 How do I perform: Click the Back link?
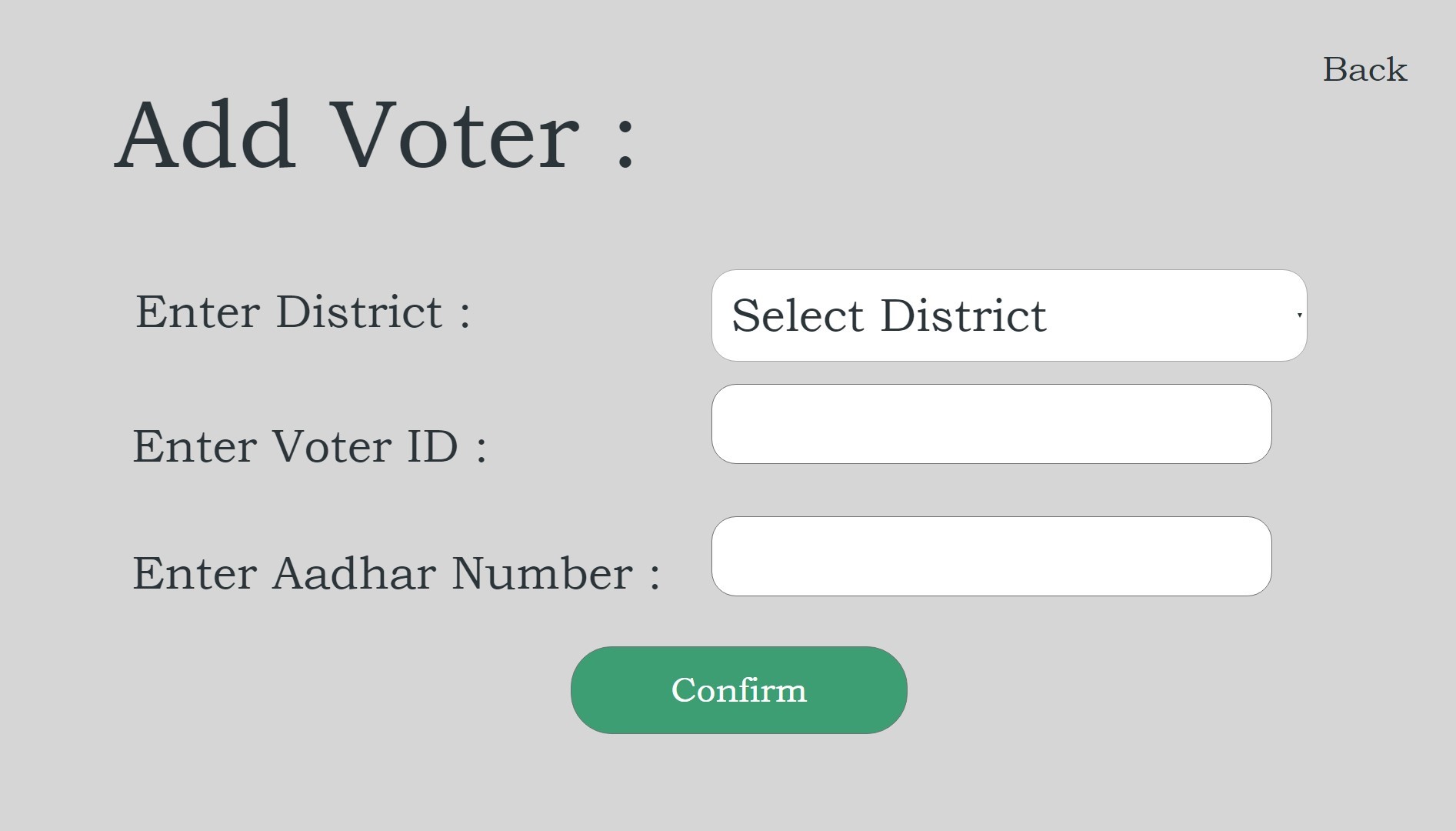coord(1364,69)
